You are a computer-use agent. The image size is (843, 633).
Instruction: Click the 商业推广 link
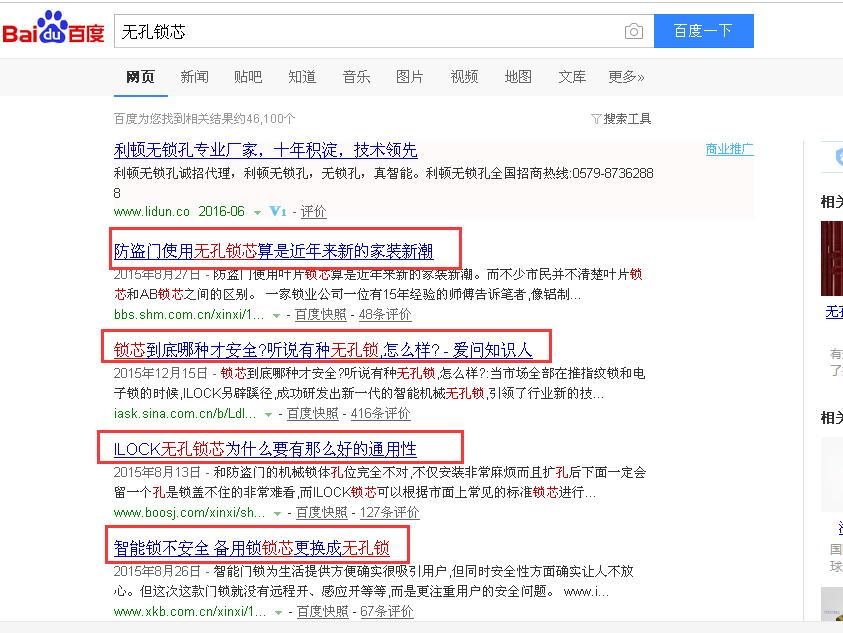pyautogui.click(x=730, y=149)
